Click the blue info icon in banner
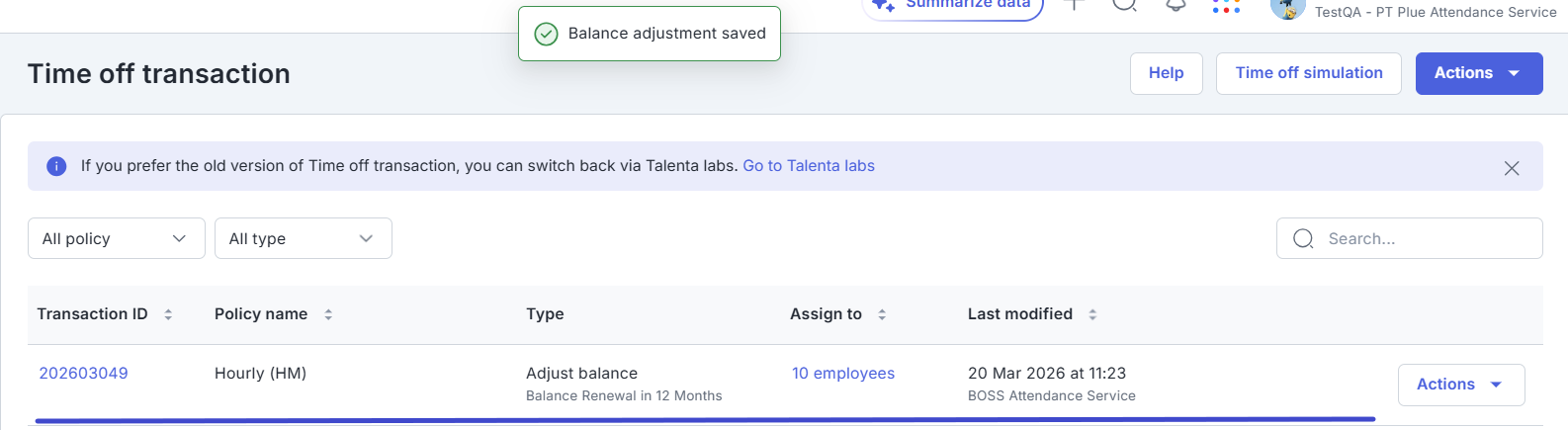 coord(56,166)
